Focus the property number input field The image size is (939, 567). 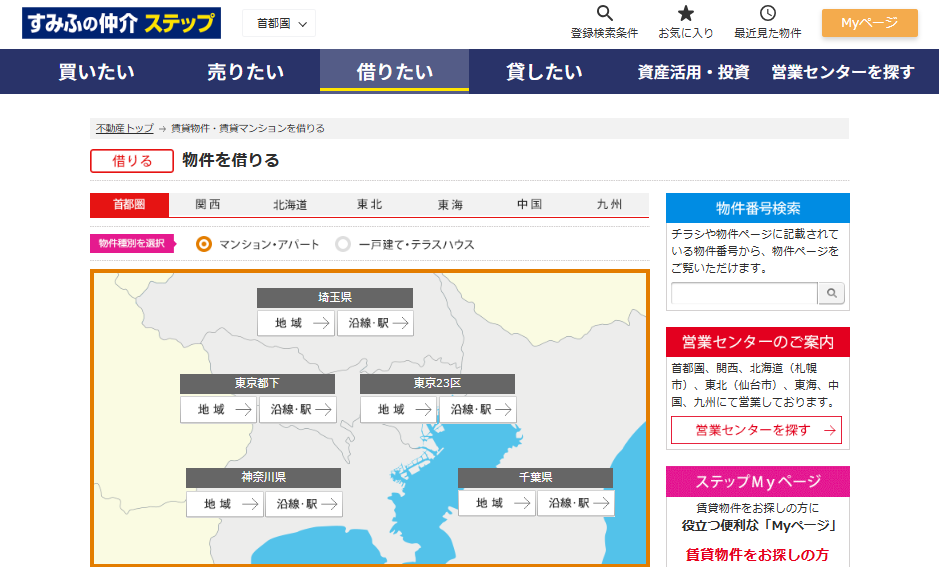point(744,293)
